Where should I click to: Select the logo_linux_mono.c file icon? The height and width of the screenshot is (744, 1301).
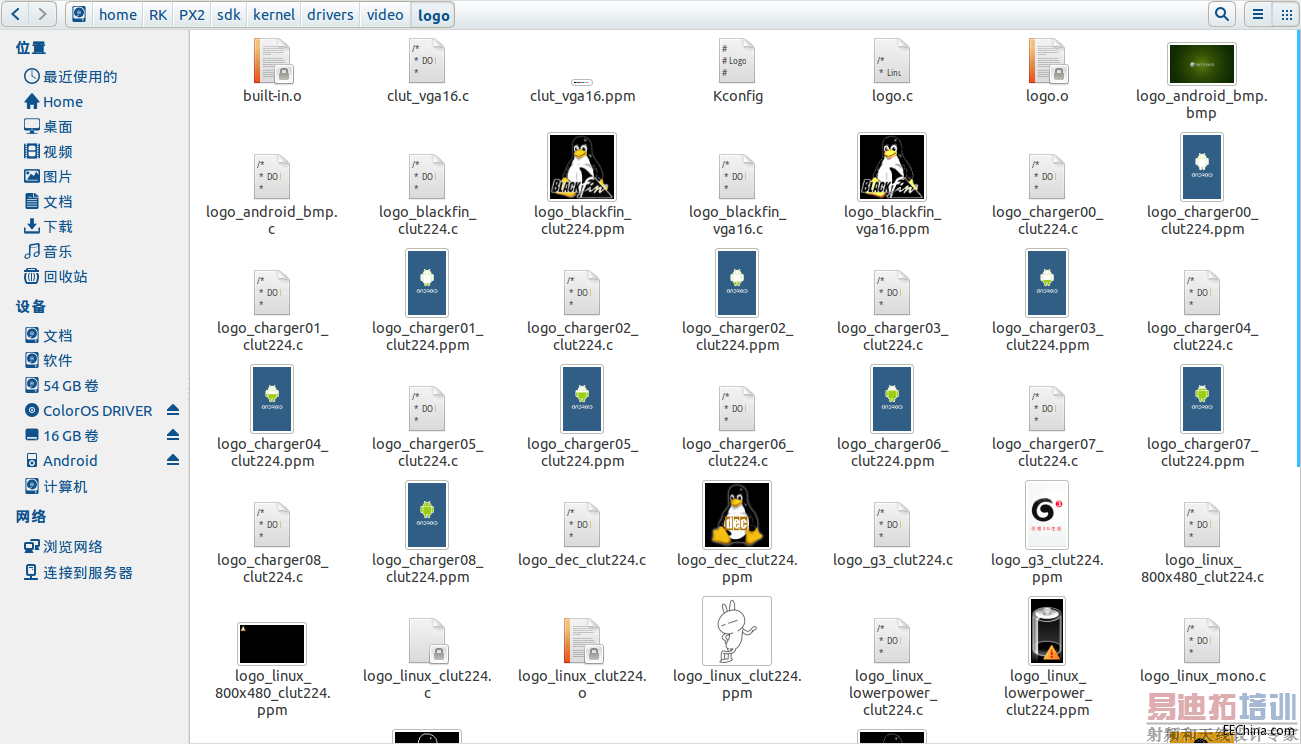coord(1202,641)
